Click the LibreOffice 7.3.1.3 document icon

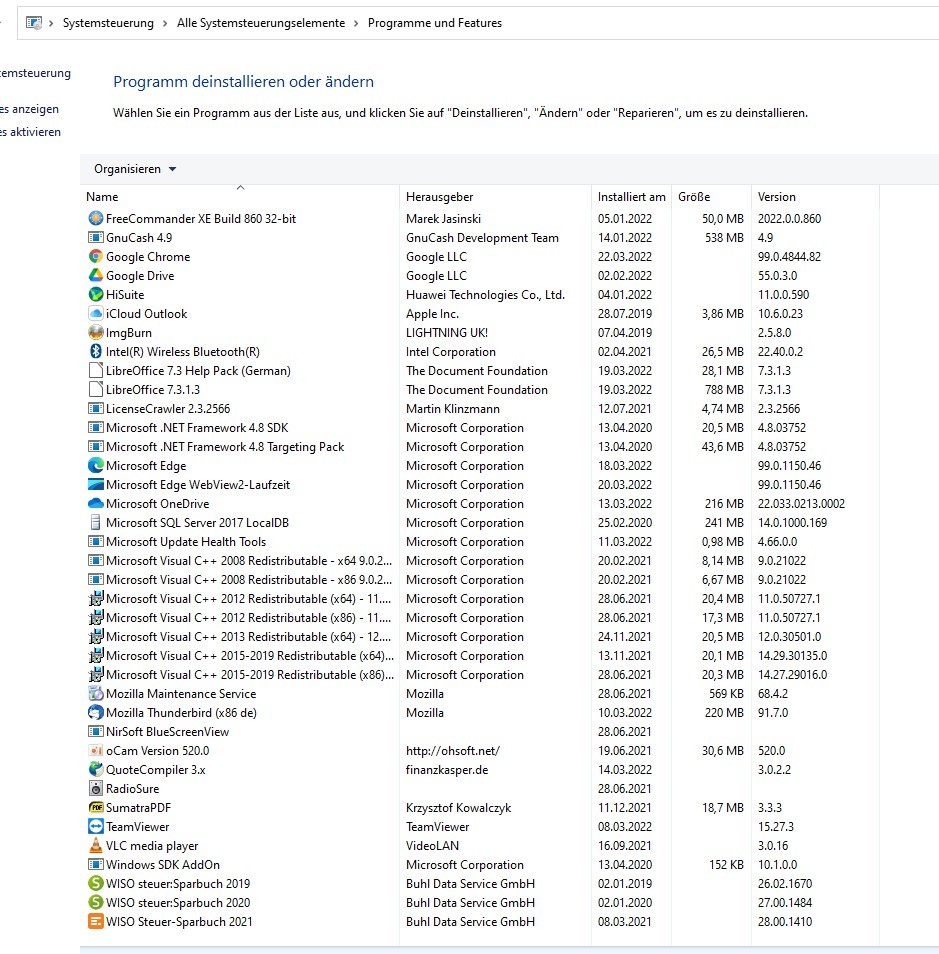(96, 389)
